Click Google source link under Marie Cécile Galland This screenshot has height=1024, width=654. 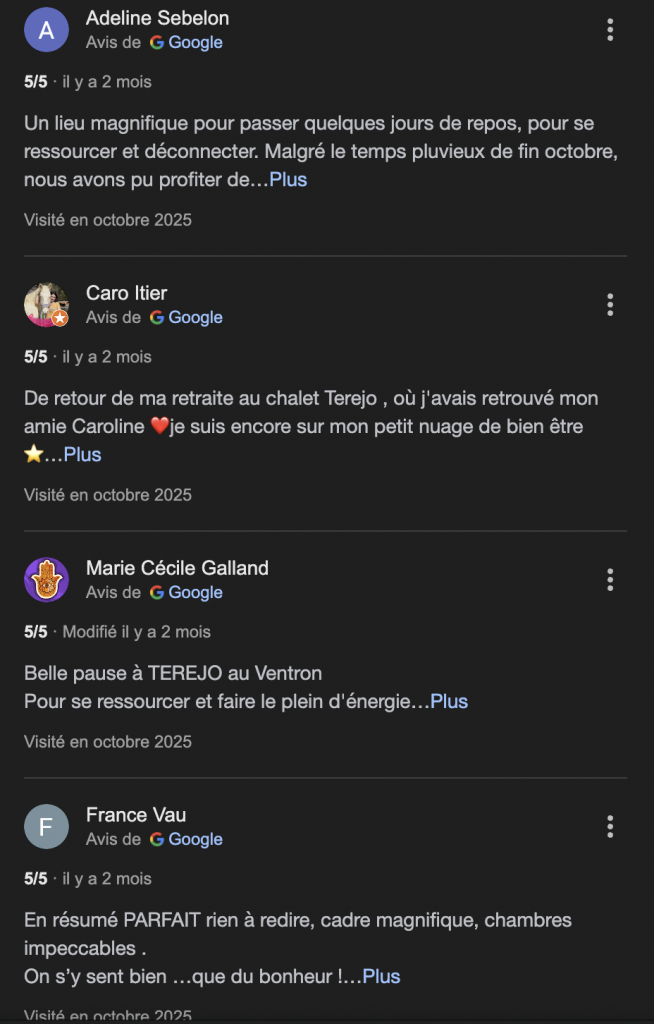[x=186, y=592]
